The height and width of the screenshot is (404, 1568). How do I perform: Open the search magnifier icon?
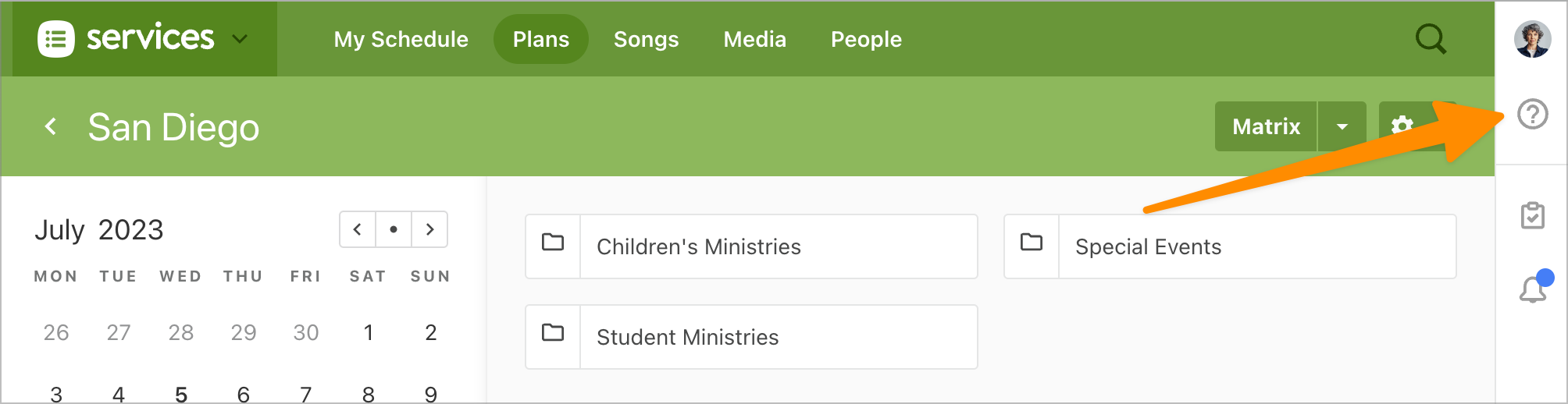coord(1431,39)
